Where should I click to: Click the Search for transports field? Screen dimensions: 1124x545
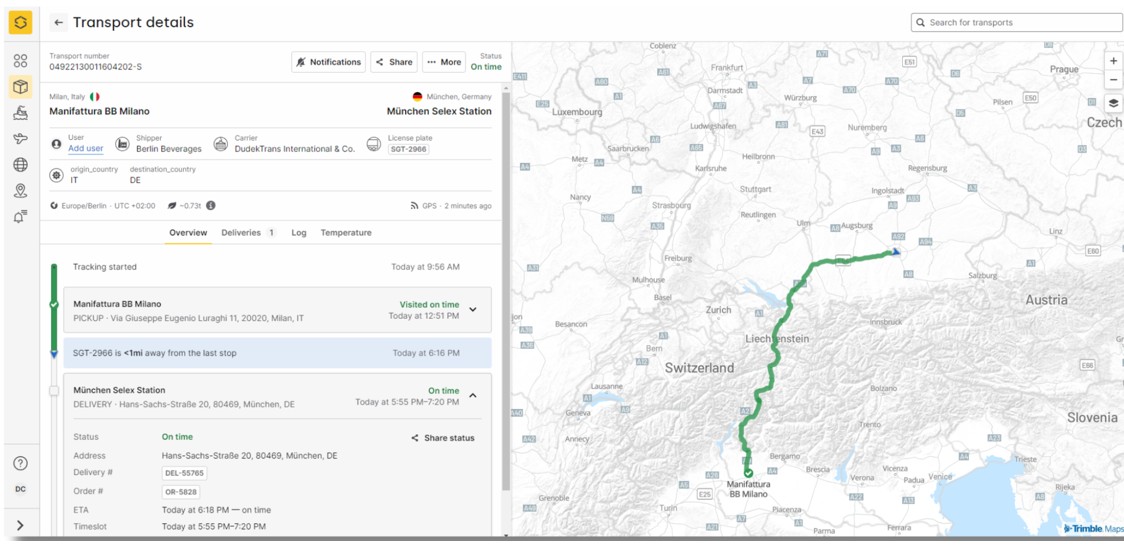[x=1018, y=22]
